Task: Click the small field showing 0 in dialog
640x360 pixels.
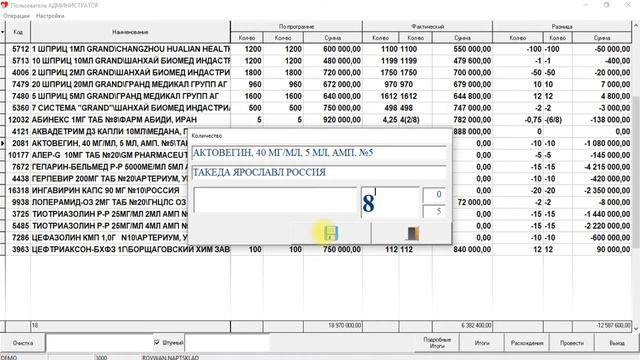Action: tap(434, 195)
